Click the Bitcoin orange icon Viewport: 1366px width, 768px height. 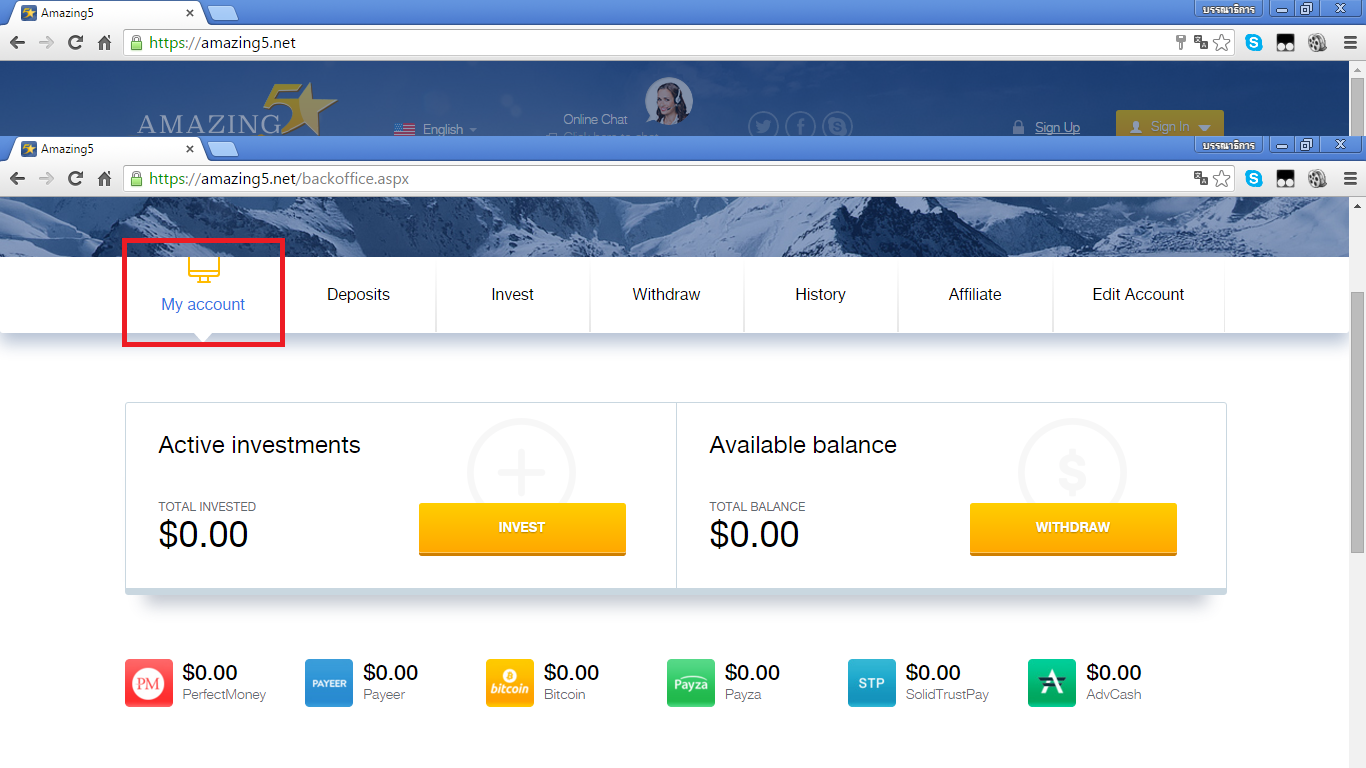510,683
